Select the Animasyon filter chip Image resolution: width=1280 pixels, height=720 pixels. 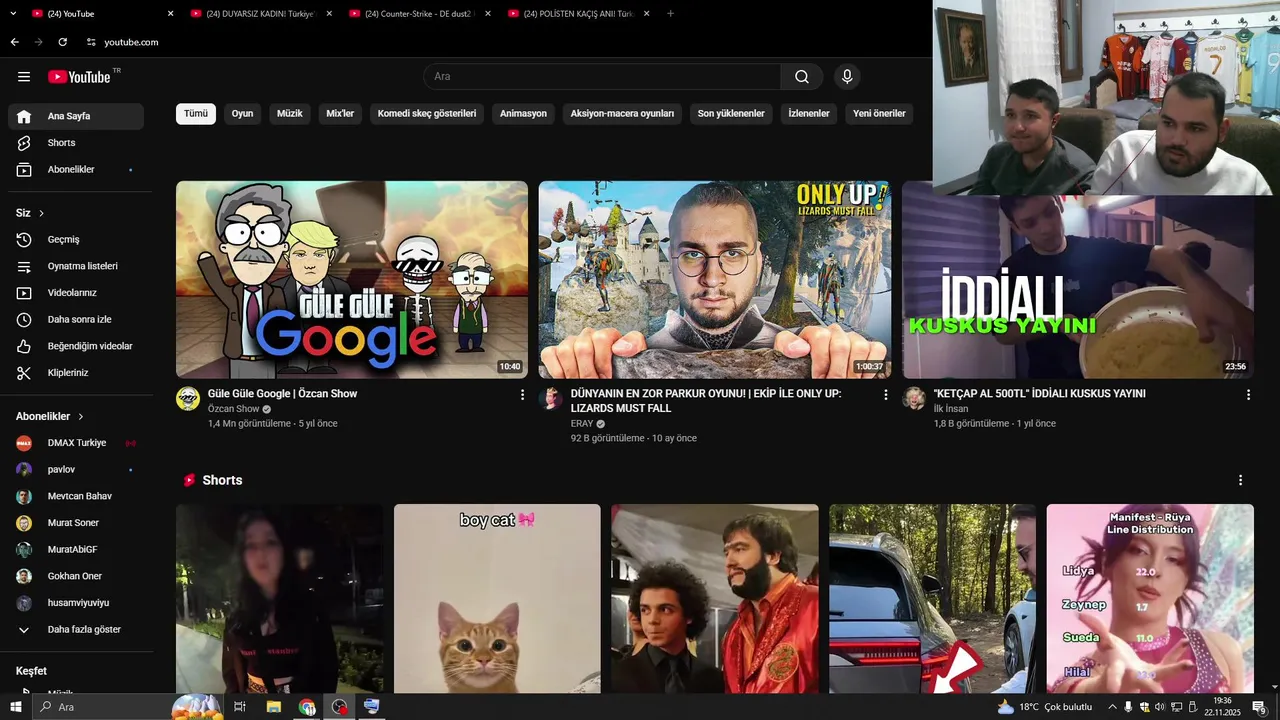click(x=523, y=114)
